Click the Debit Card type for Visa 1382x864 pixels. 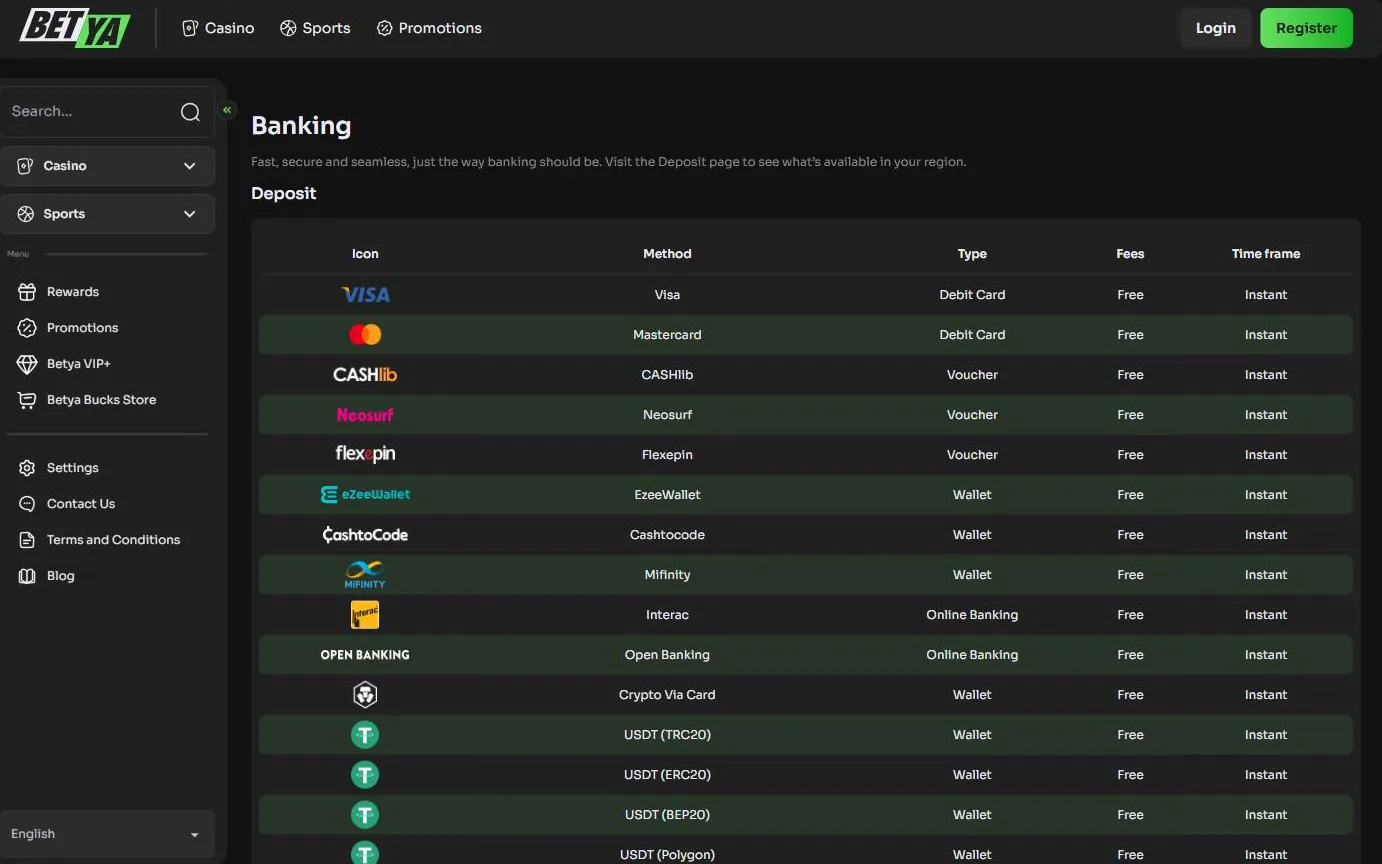click(x=972, y=295)
